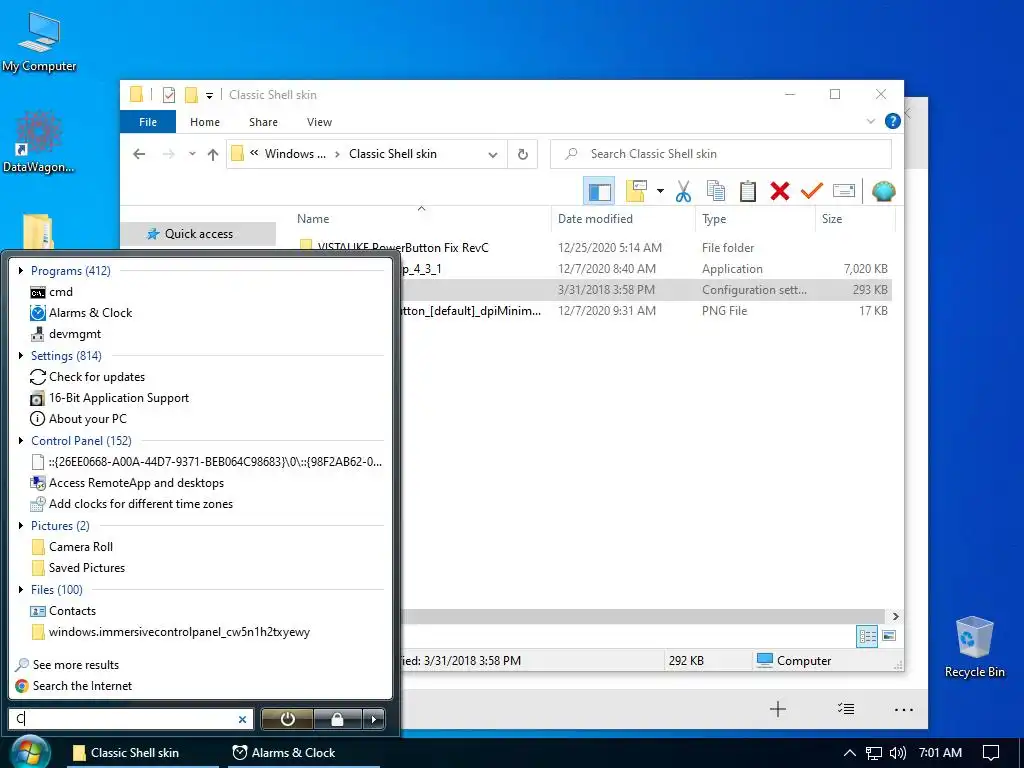Open the shutdown options arrow
Screen dimensions: 1024x768
[x=374, y=719]
